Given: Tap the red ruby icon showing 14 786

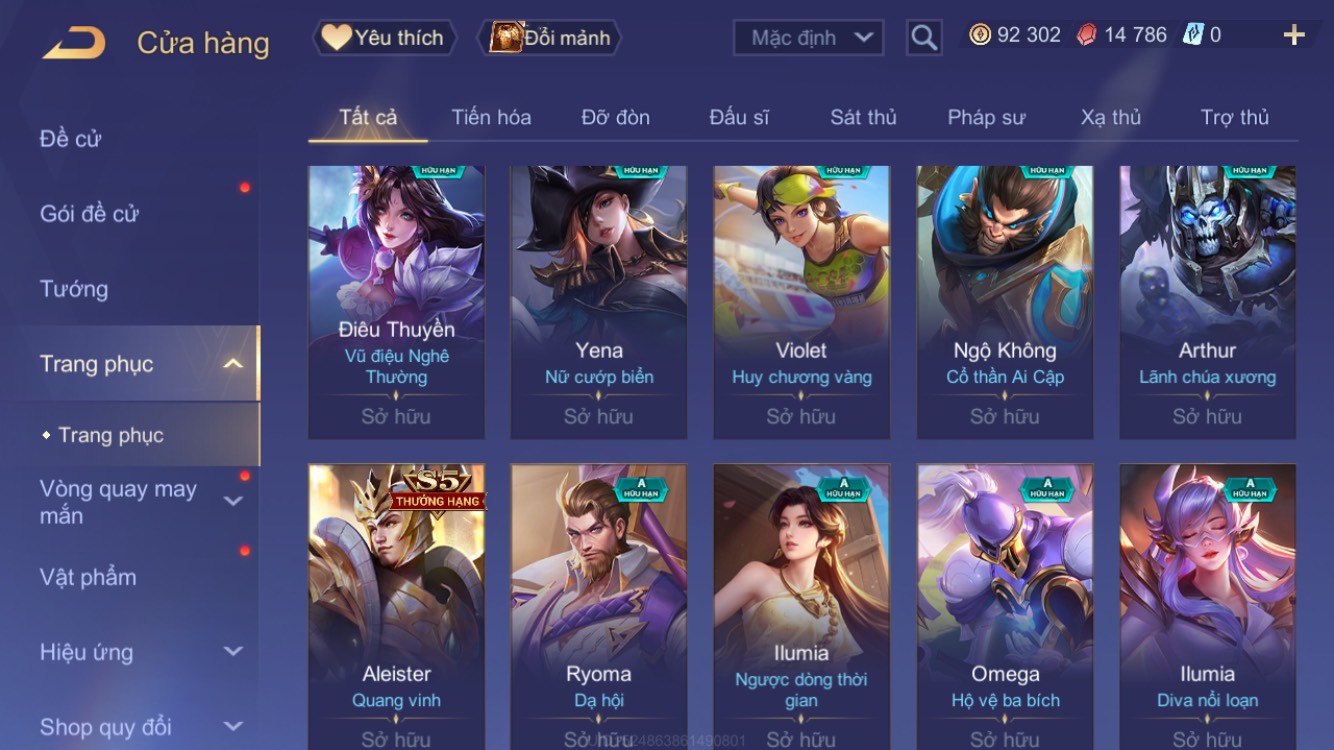Looking at the screenshot, I should (1086, 35).
